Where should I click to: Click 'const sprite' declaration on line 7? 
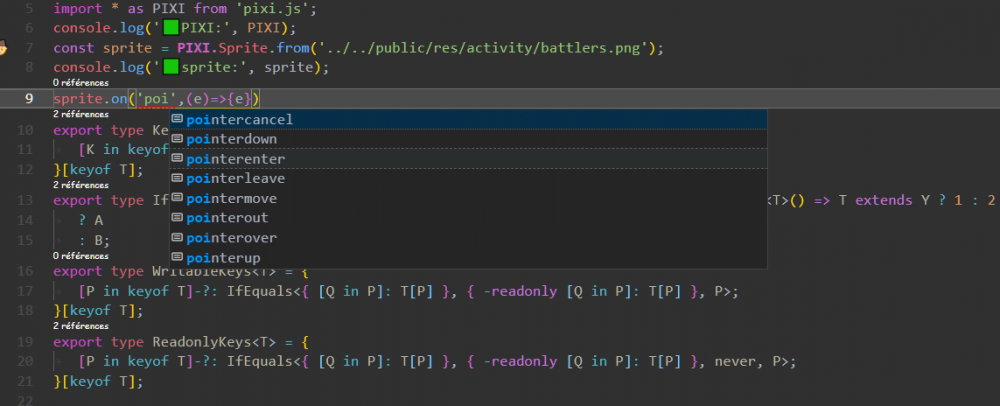[103, 48]
